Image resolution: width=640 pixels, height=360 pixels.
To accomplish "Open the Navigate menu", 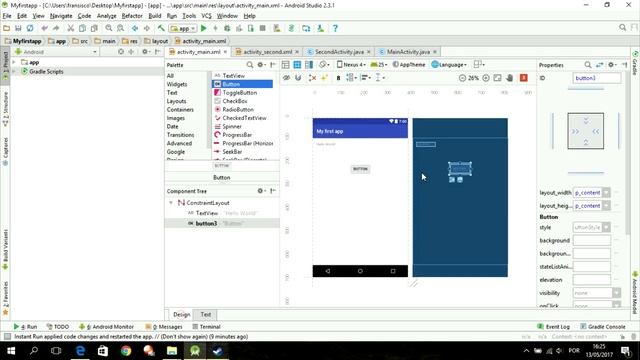I will coord(61,16).
